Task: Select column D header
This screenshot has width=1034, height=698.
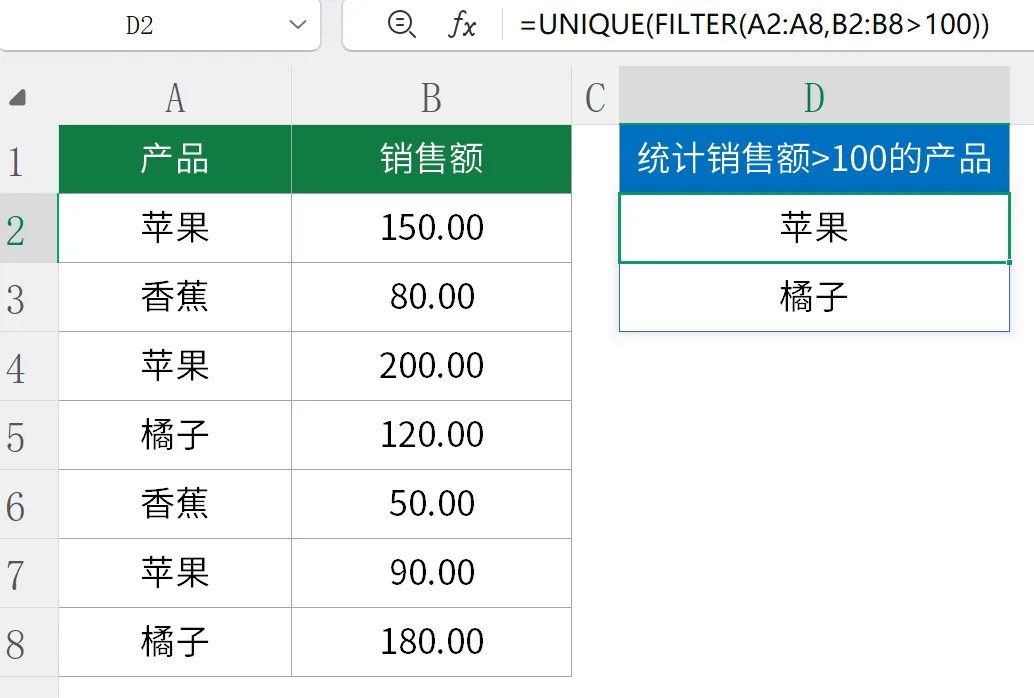Action: pos(814,98)
